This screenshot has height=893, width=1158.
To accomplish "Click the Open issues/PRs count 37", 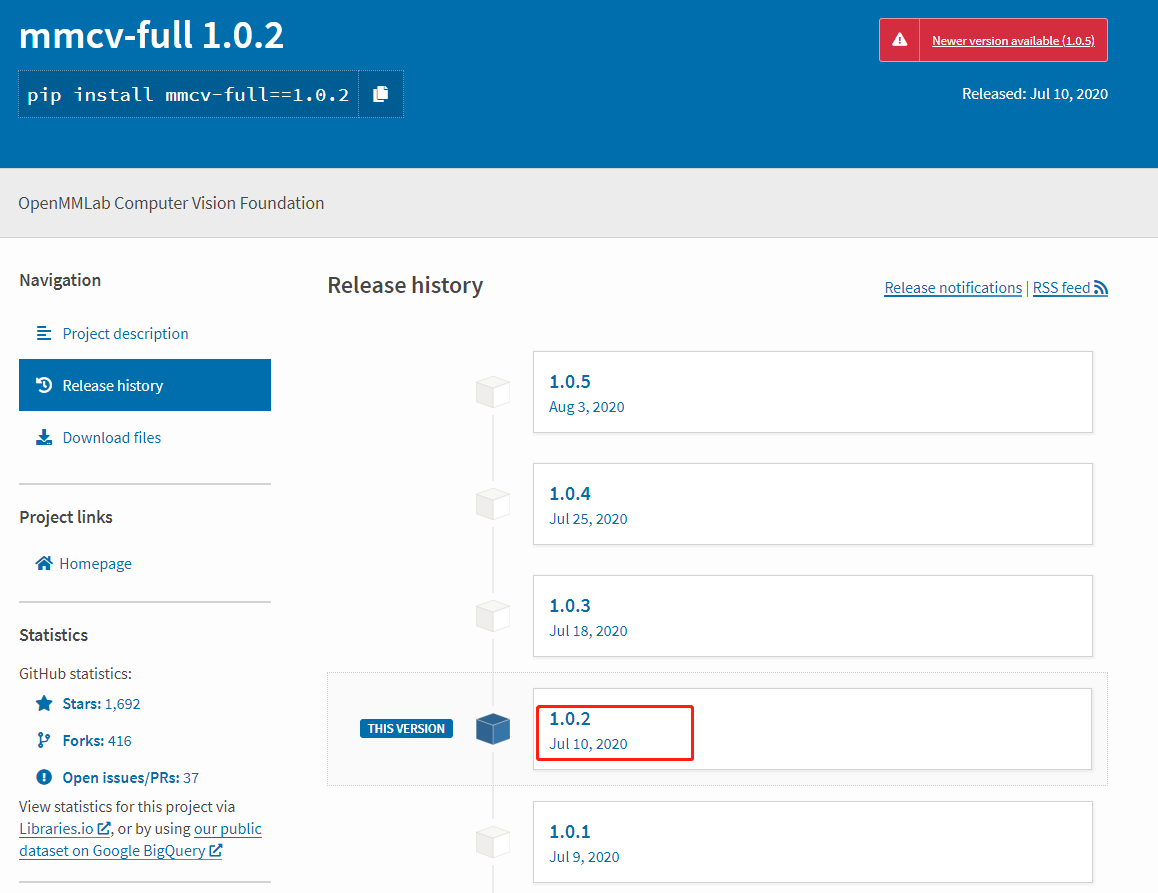I will coord(191,778).
